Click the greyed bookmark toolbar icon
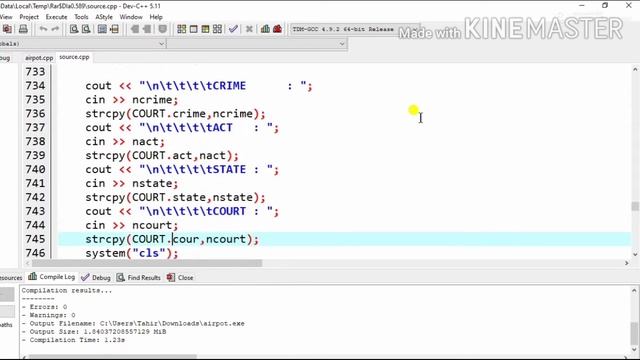Screen dimensions: 640x360 162,29
